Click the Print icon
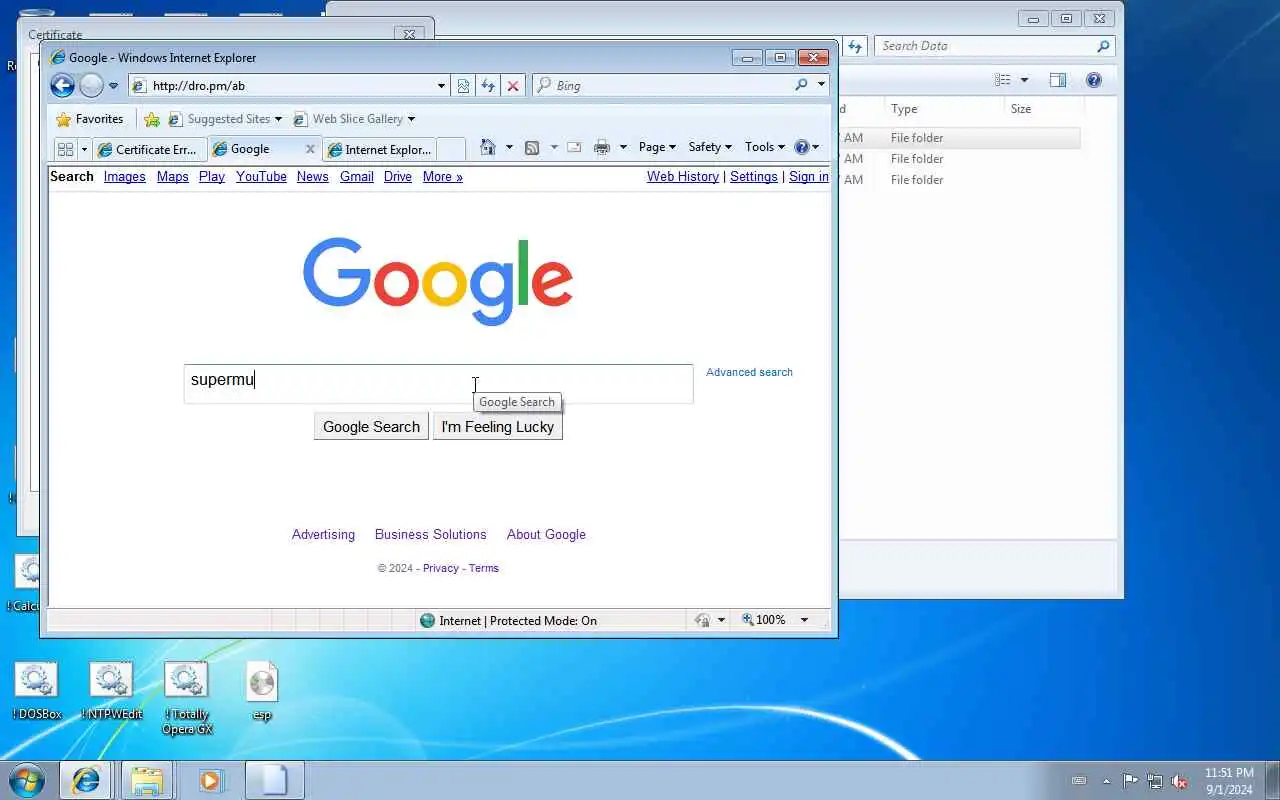Viewport: 1280px width, 800px height. click(x=602, y=147)
